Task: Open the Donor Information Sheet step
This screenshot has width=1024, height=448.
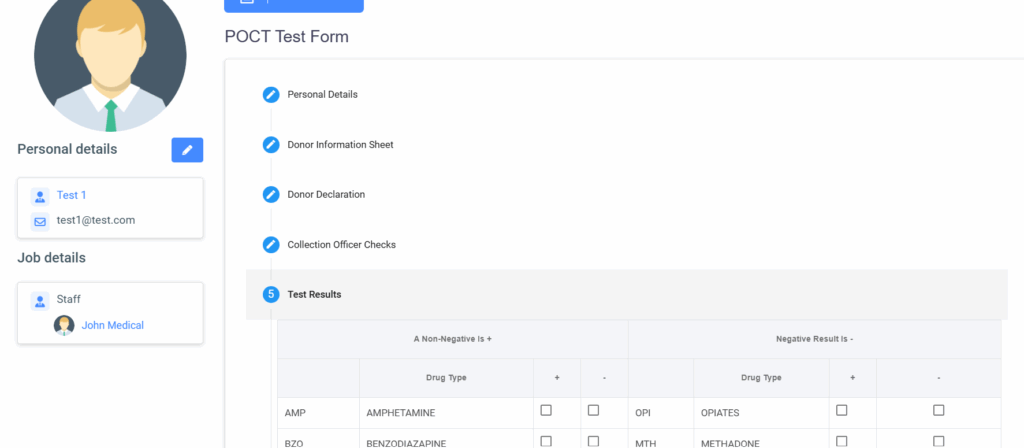Action: coord(340,145)
